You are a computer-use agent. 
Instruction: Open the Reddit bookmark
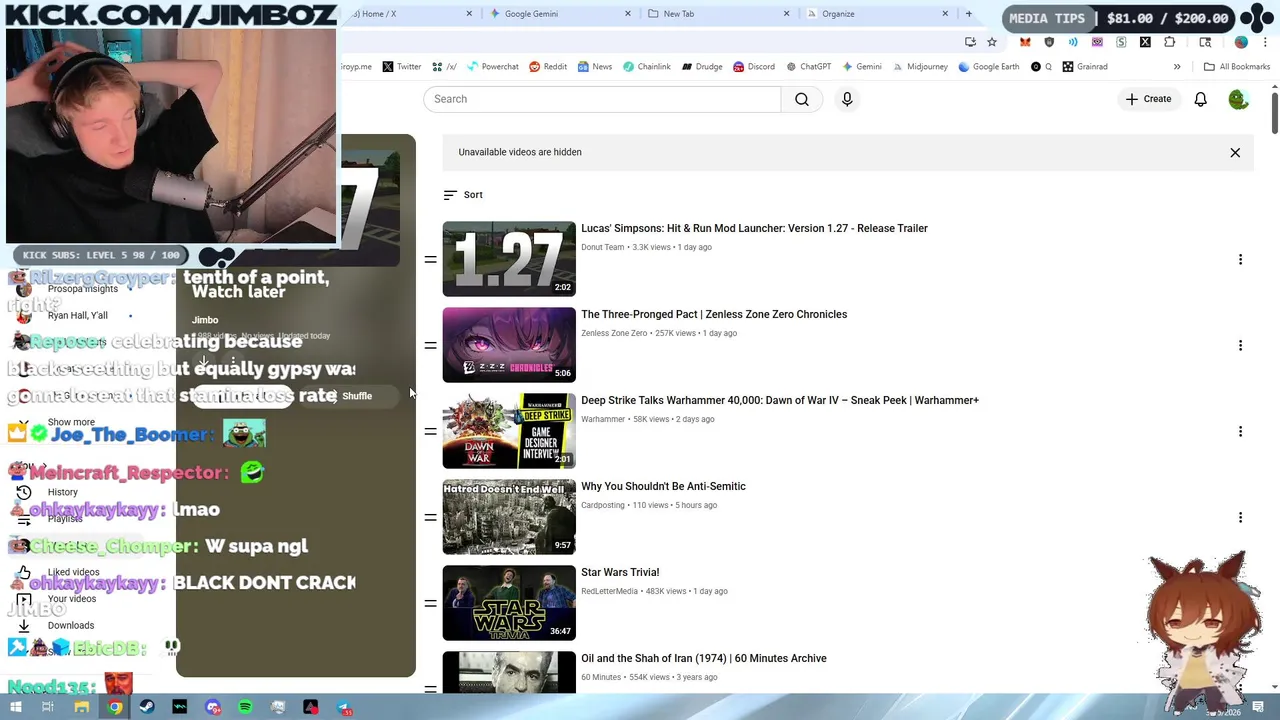[x=548, y=67]
